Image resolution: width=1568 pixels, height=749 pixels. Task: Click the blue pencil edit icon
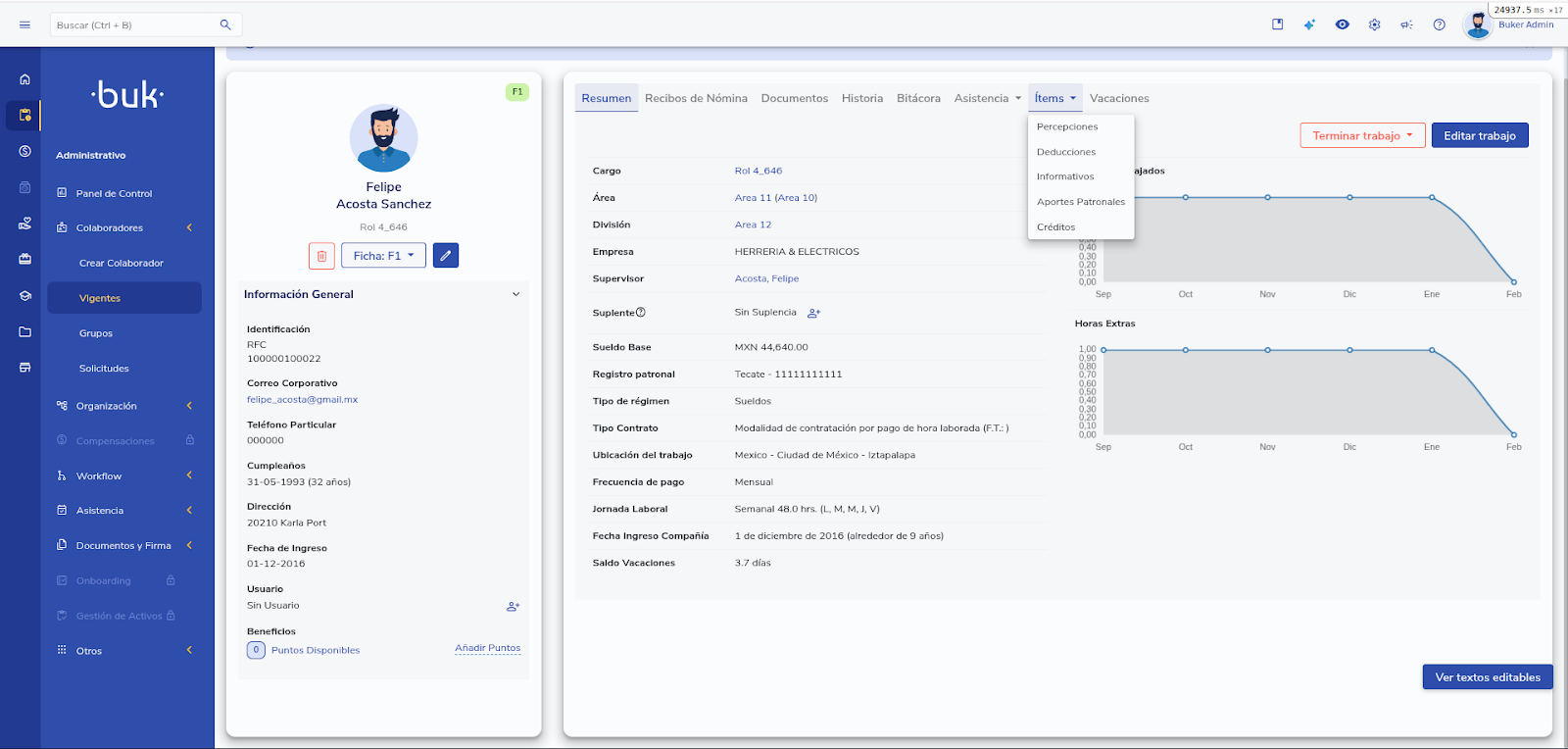(446, 256)
